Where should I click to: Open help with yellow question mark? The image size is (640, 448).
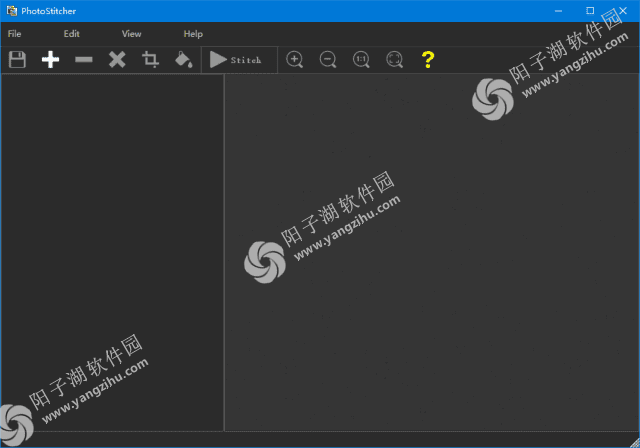coord(428,60)
